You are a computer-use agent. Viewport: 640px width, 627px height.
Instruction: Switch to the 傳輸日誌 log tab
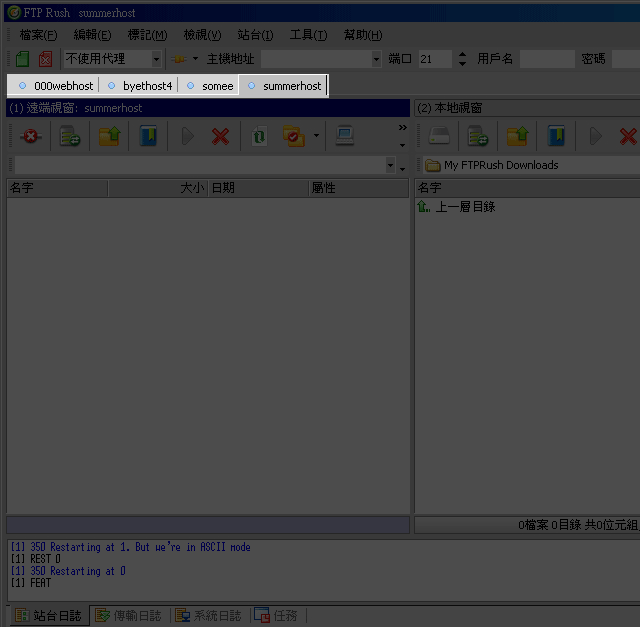[129, 615]
